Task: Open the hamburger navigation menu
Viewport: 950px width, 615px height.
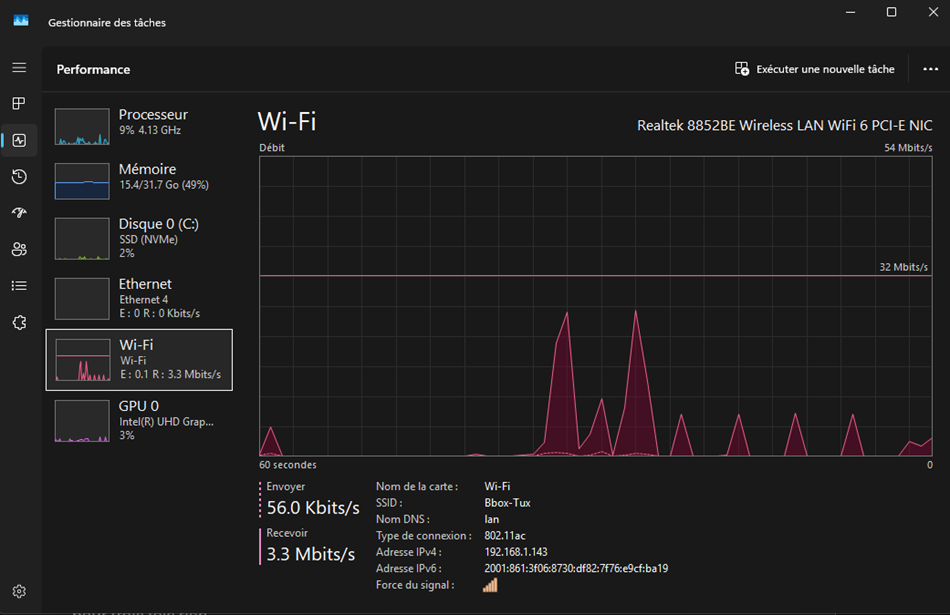Action: coord(19,68)
